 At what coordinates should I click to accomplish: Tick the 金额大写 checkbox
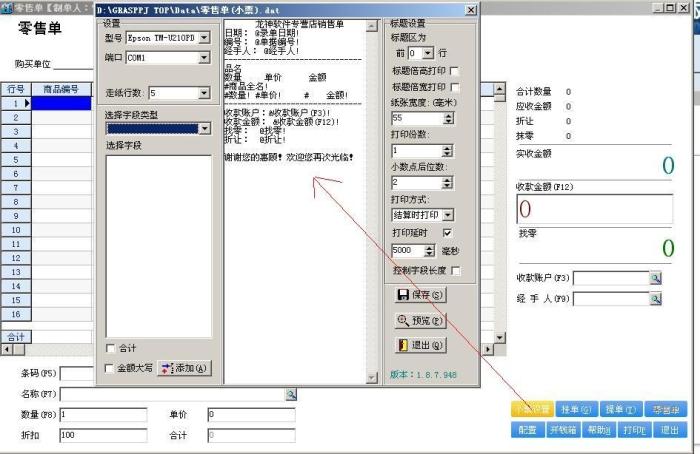[108, 368]
